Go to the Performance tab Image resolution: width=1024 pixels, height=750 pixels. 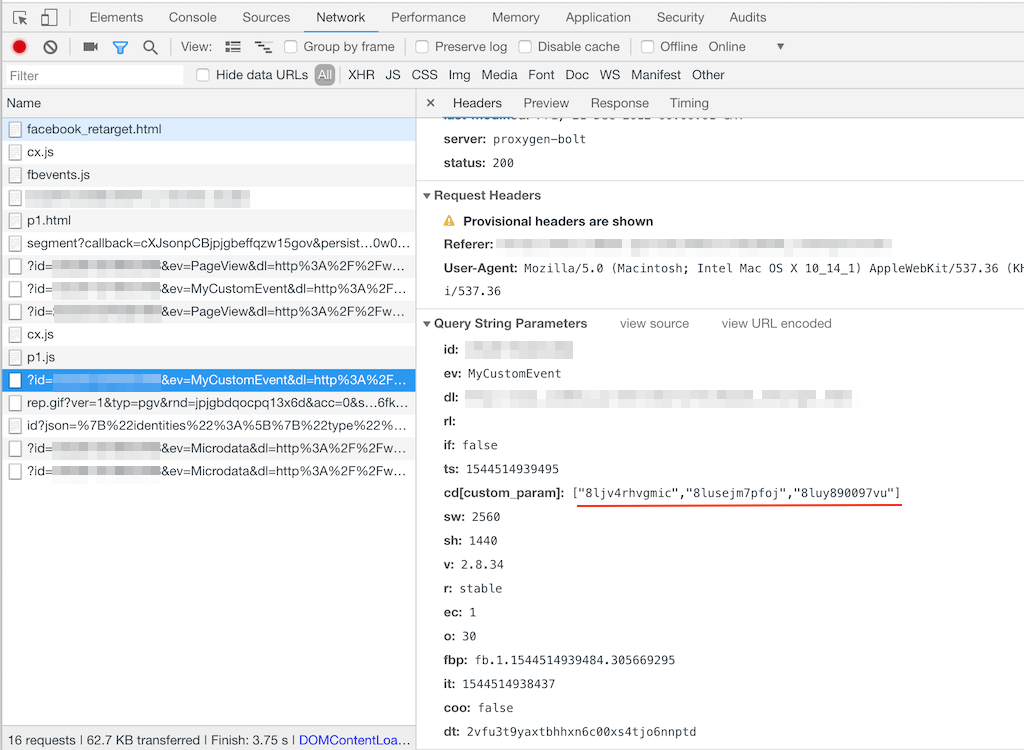coord(428,18)
